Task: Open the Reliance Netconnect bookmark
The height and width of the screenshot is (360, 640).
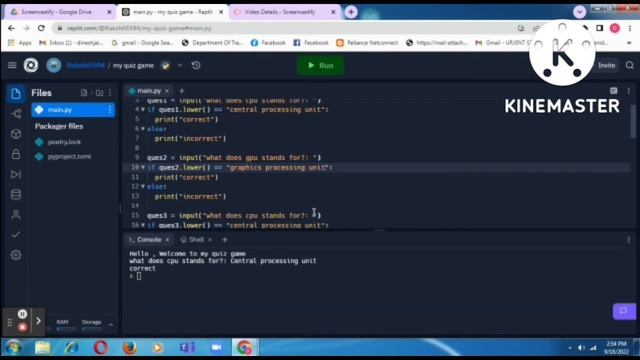Action: (x=367, y=42)
